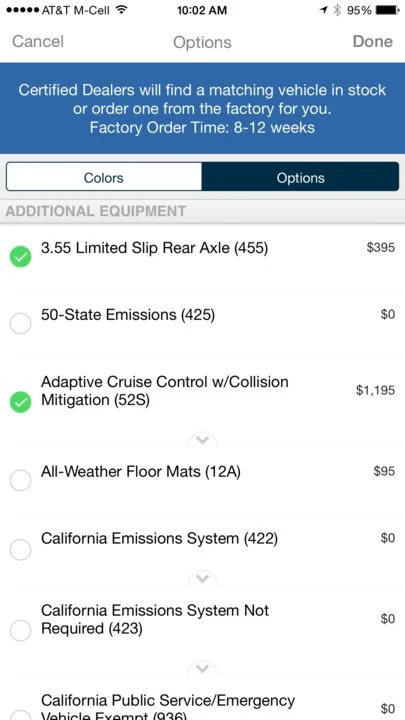Toggle California Emissions System Not Required (423)
405x720 pixels.
click(x=21, y=630)
